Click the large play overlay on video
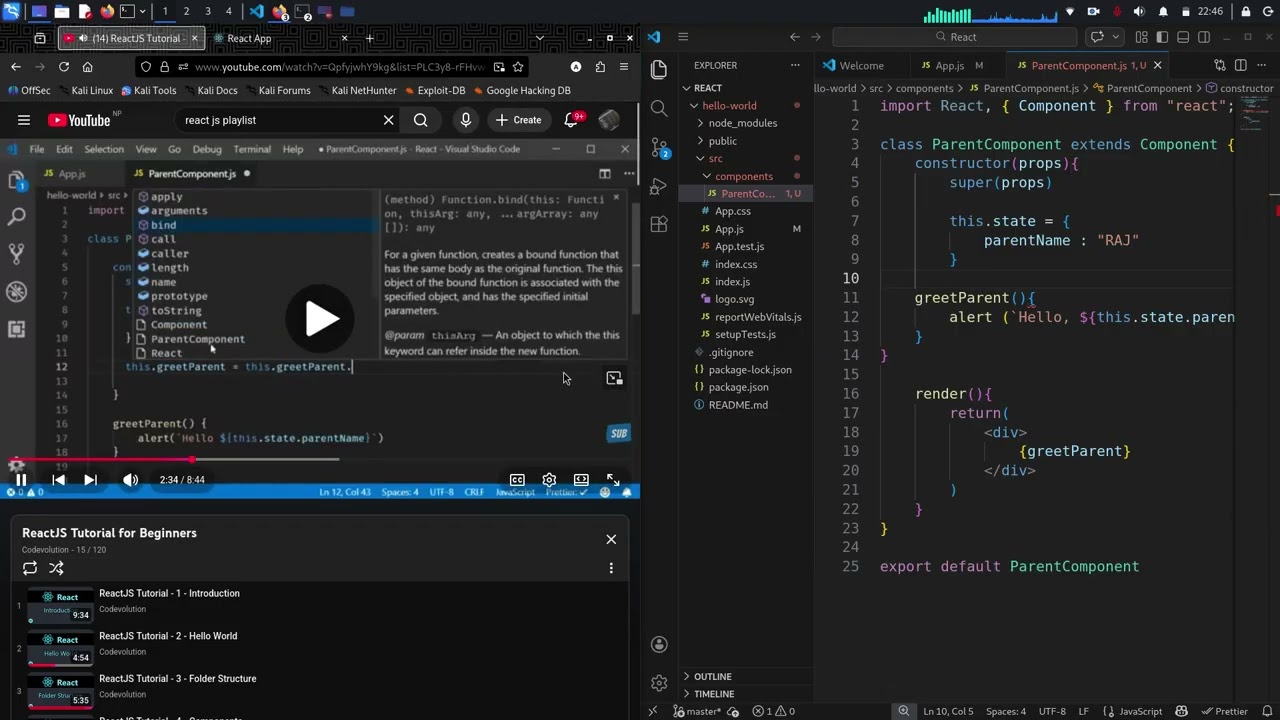Image resolution: width=1280 pixels, height=720 pixels. pyautogui.click(x=320, y=319)
